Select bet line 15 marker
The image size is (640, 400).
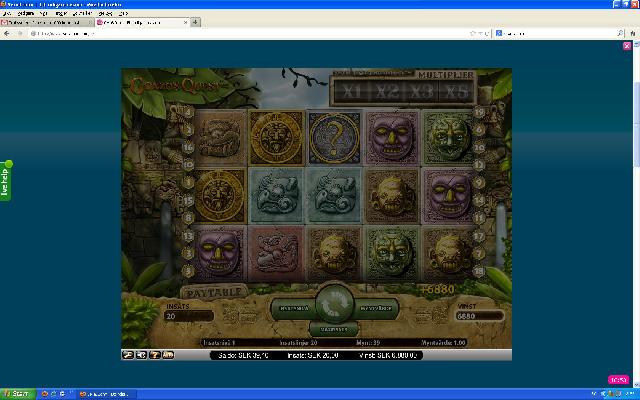[x=188, y=200]
